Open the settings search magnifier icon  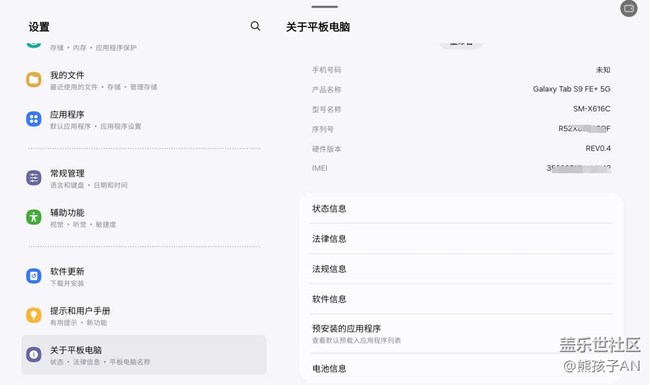(x=255, y=26)
